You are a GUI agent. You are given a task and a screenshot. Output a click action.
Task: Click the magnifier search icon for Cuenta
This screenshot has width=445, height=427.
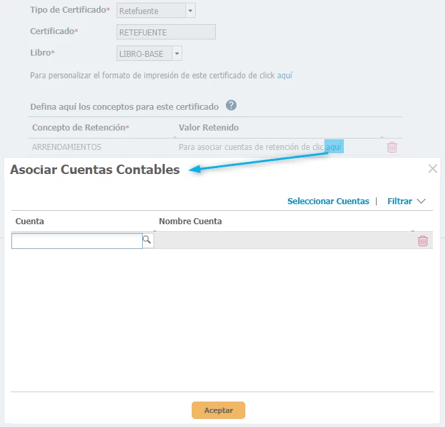[x=147, y=239]
